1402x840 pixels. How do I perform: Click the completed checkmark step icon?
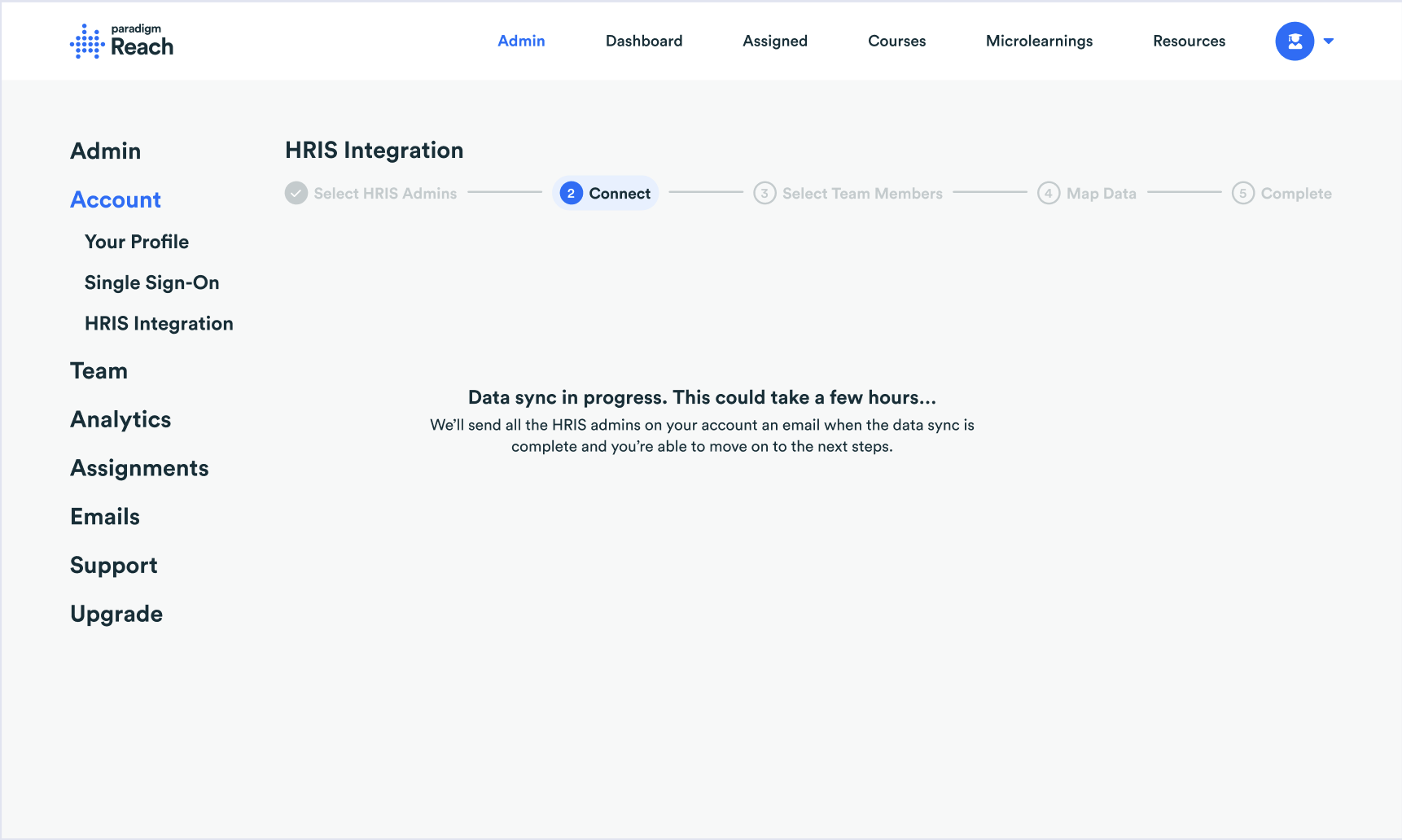[x=296, y=193]
